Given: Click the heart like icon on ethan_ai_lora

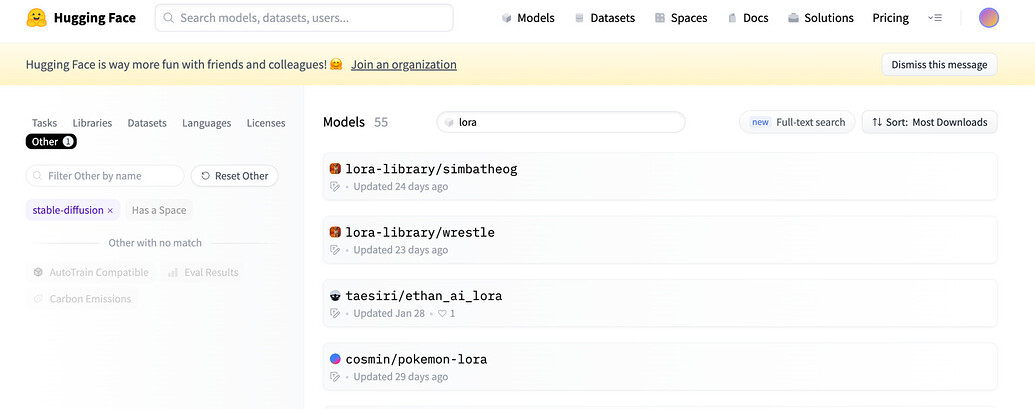Looking at the screenshot, I should tap(443, 314).
